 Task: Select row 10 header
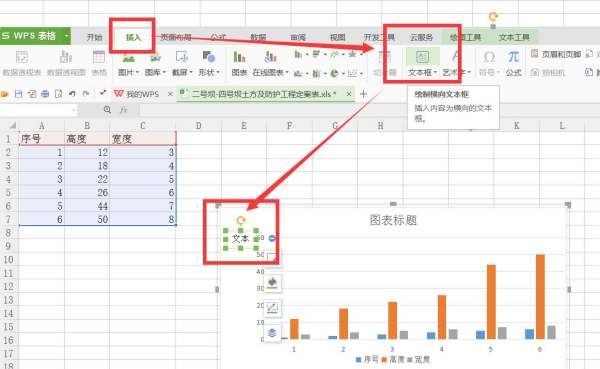9,260
